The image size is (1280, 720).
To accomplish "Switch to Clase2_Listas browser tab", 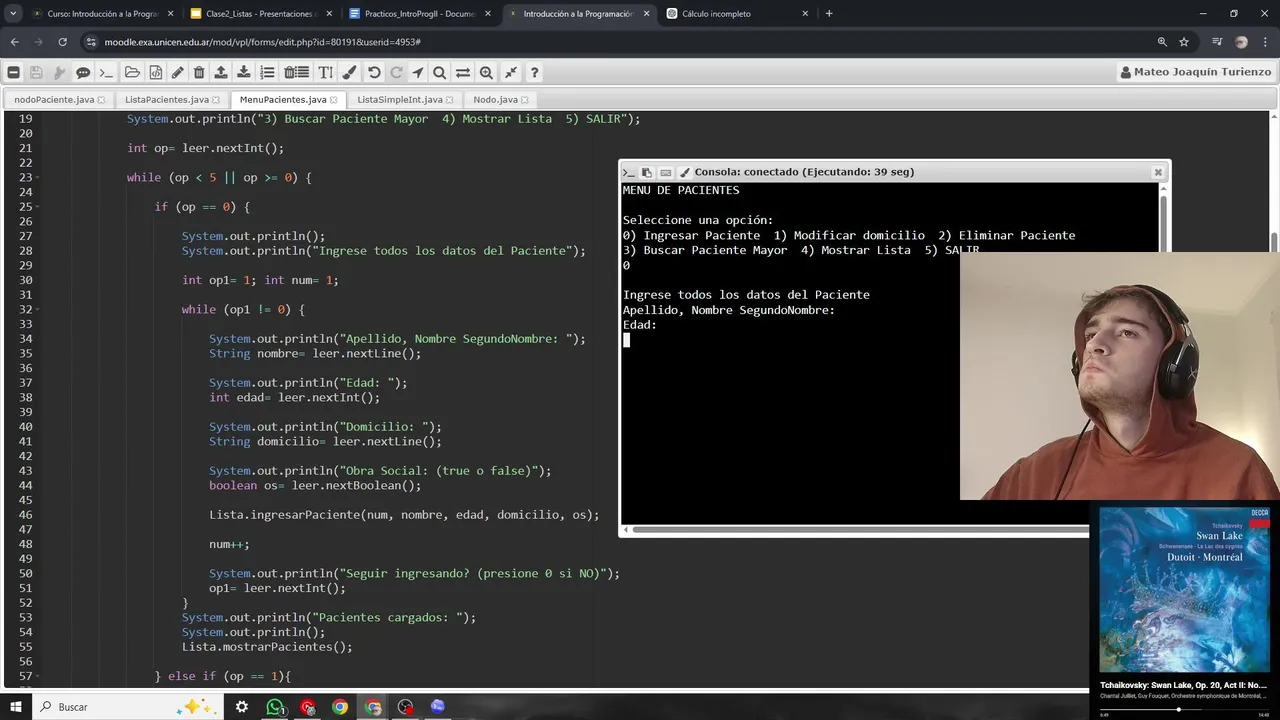I will 260,14.
